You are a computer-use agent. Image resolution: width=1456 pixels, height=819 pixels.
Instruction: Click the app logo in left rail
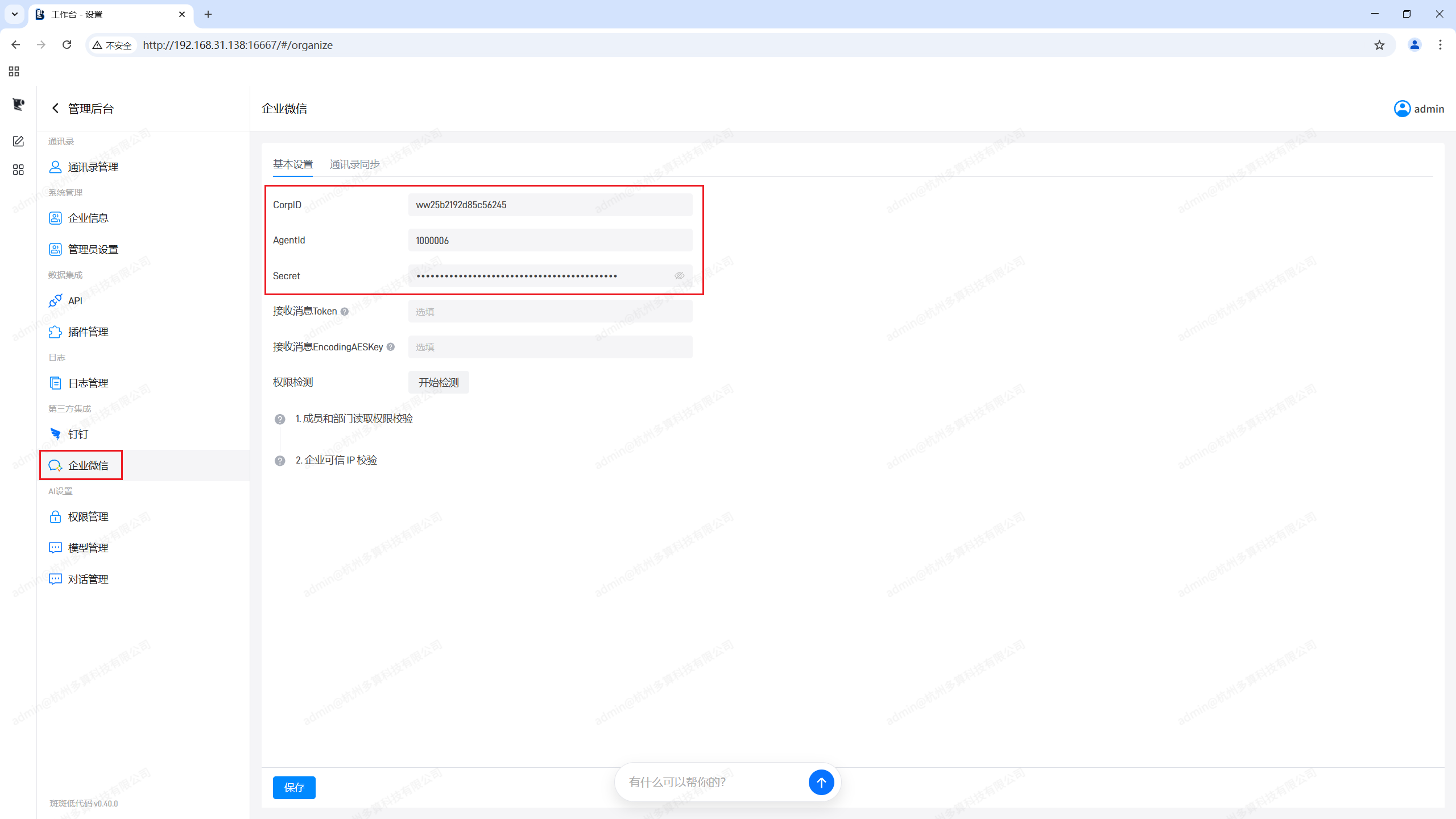click(x=18, y=104)
